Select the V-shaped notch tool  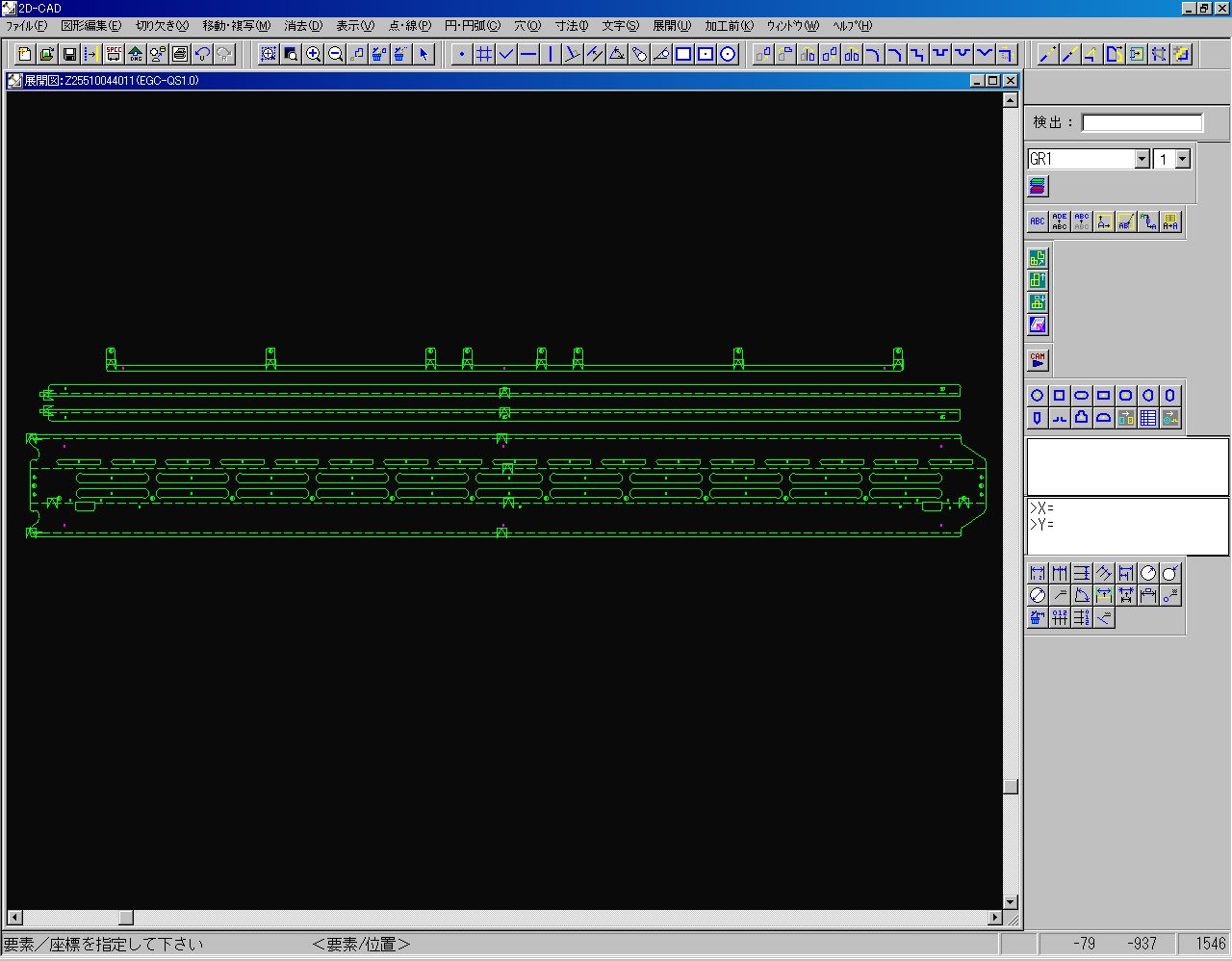point(985,54)
